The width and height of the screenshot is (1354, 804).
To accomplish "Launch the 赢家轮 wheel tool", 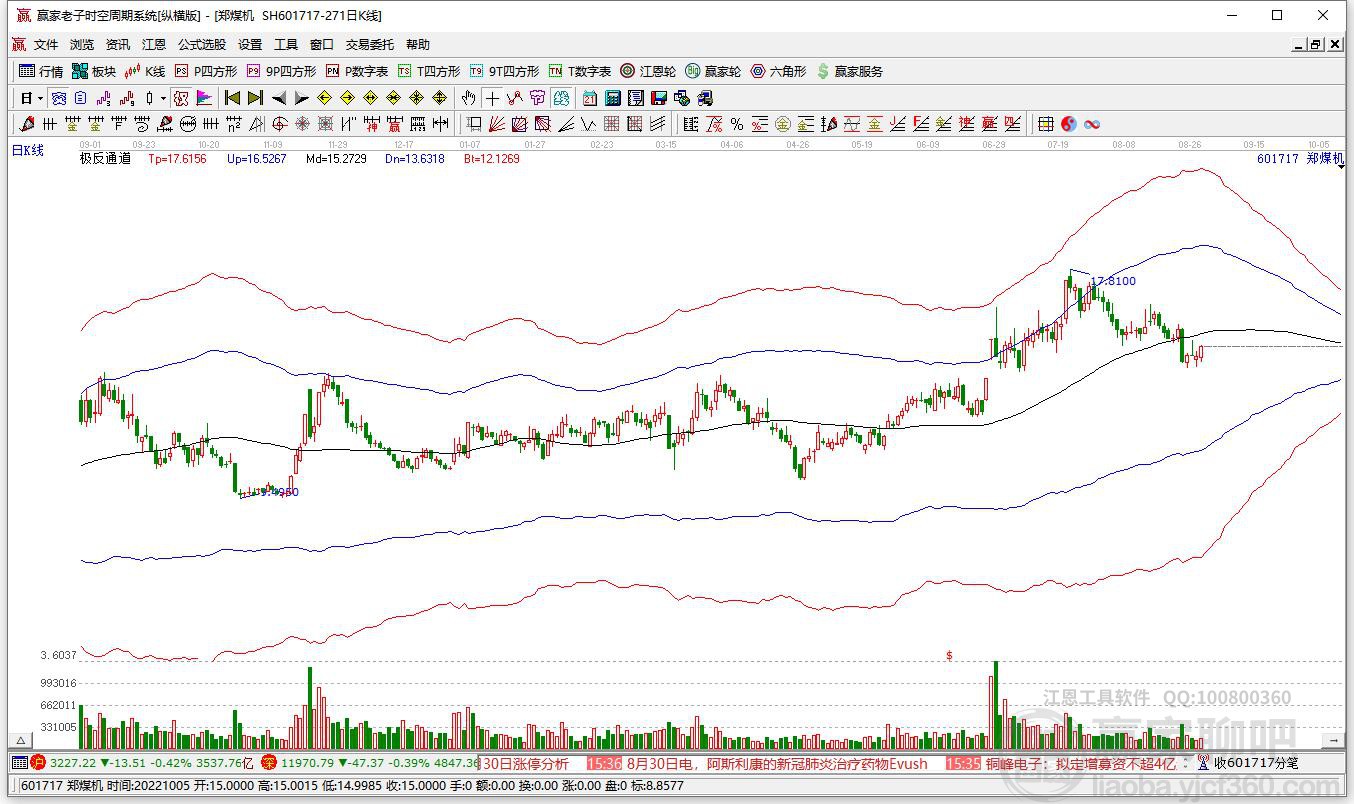I will [713, 71].
